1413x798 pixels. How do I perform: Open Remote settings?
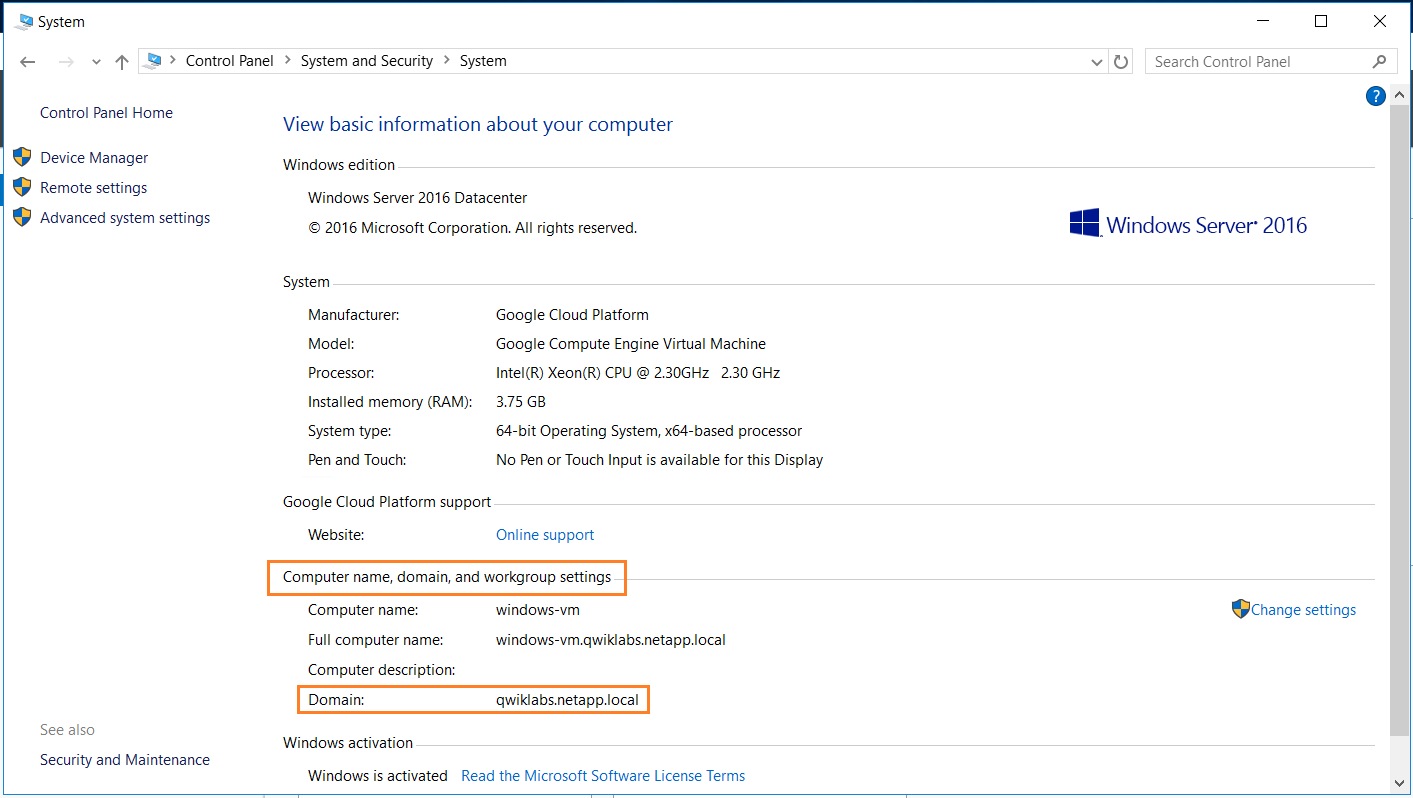click(x=93, y=188)
